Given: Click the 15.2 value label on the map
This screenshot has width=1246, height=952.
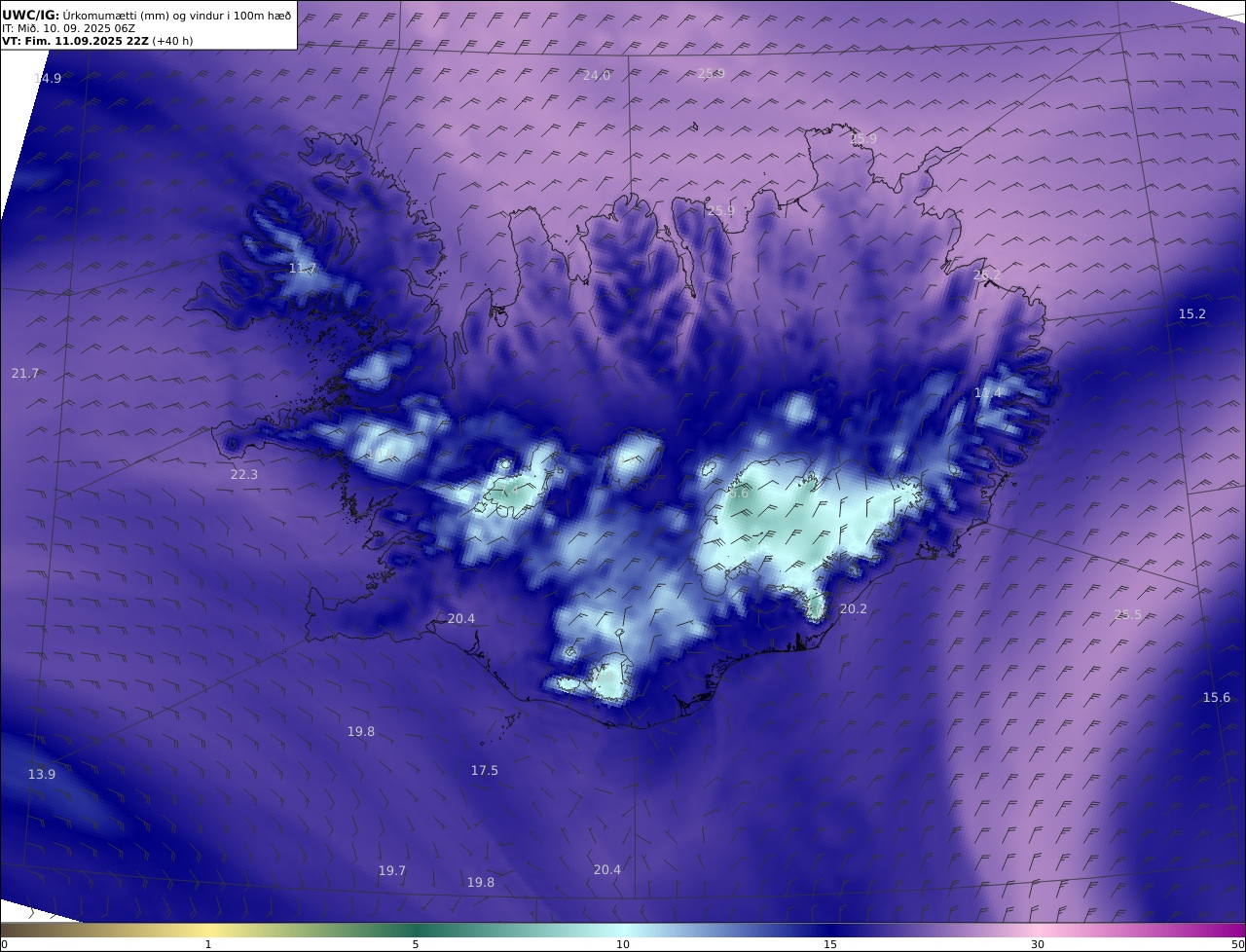Looking at the screenshot, I should coord(1192,314).
